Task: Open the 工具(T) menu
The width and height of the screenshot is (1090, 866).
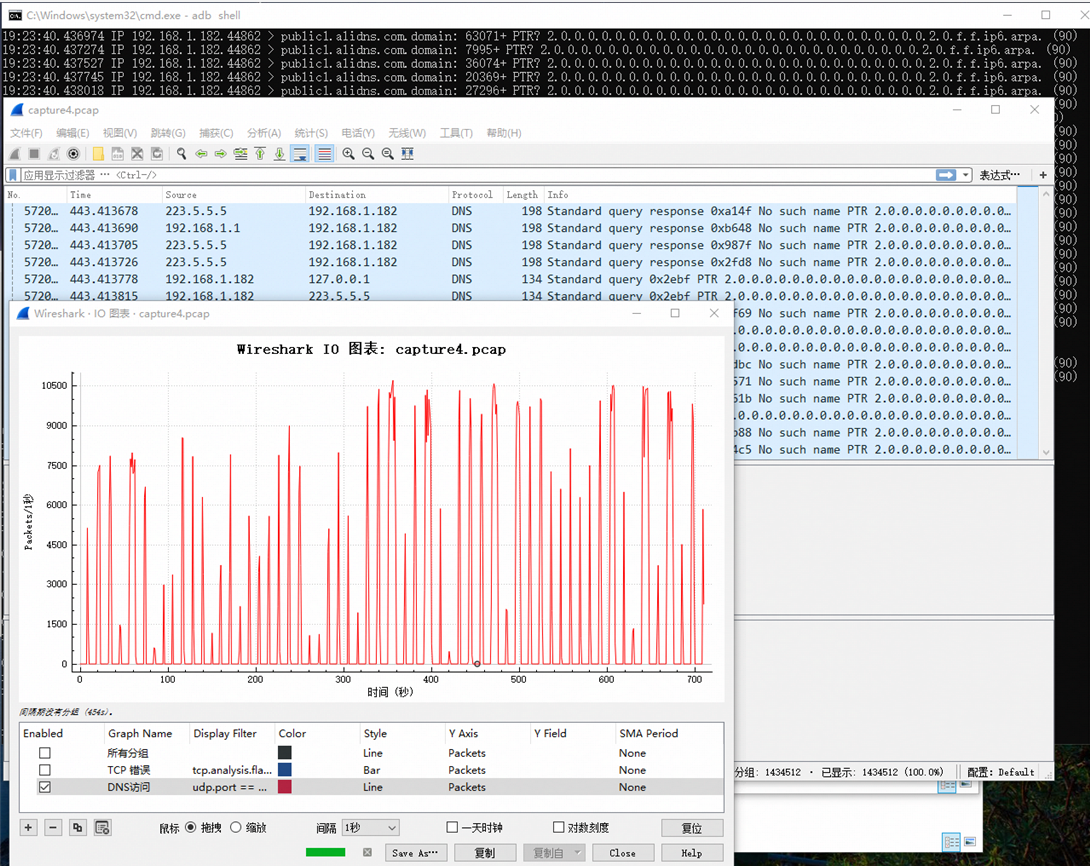Action: [456, 133]
